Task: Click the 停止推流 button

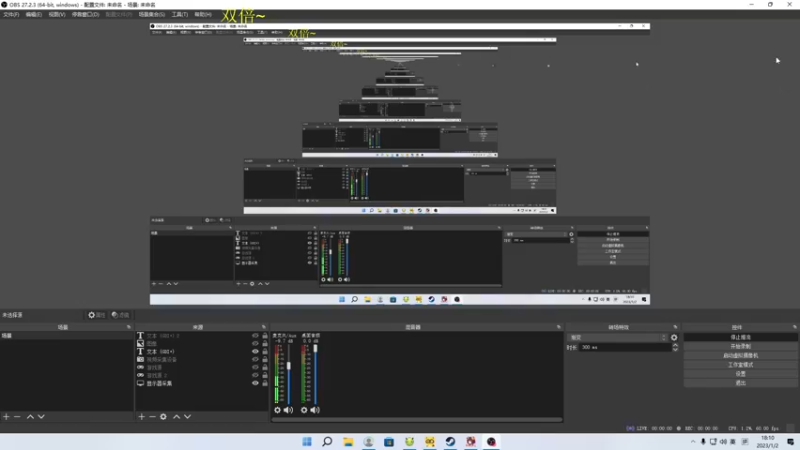Action: (x=740, y=337)
